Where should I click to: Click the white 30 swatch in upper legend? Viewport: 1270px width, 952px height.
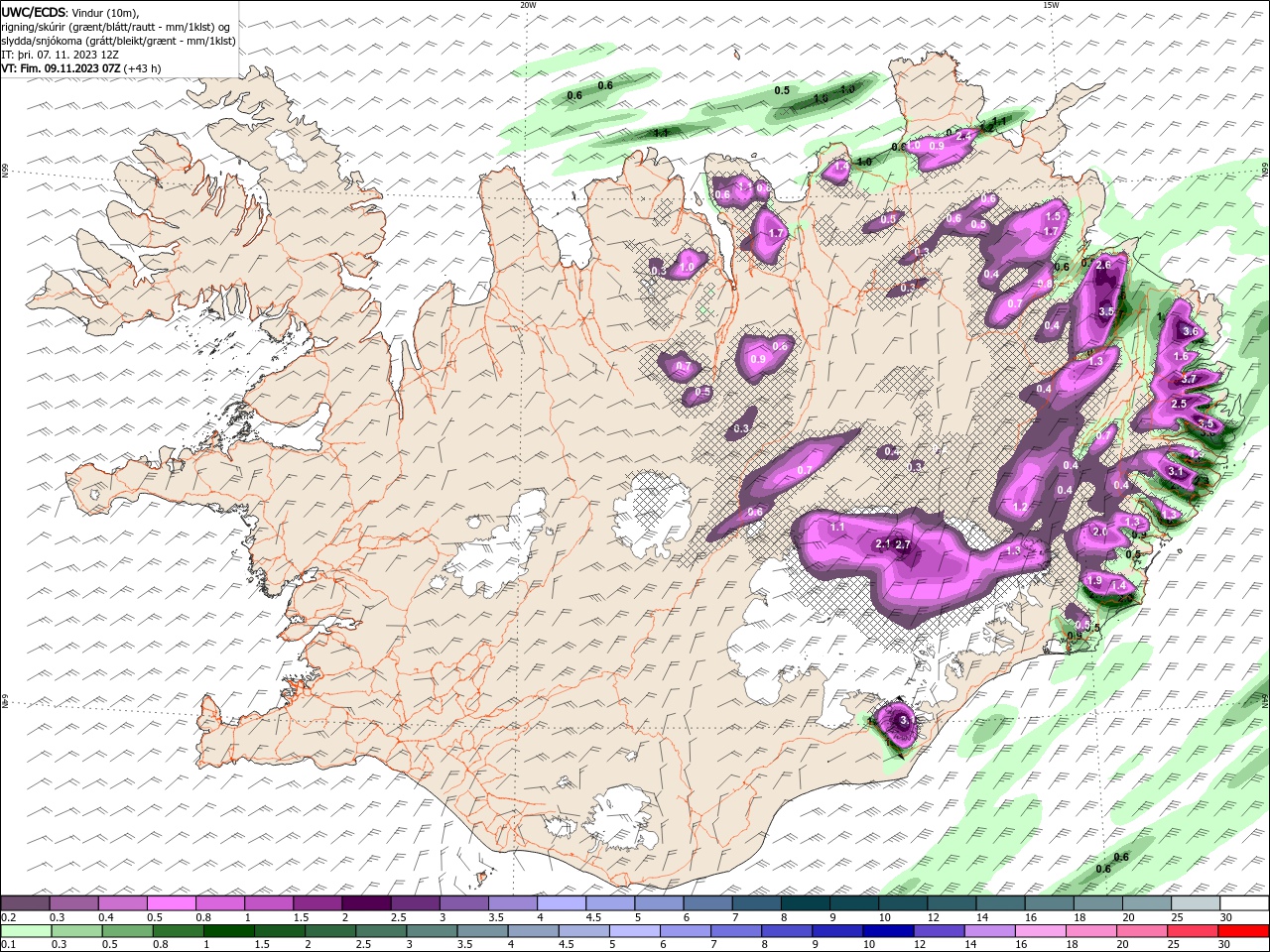click(1244, 903)
